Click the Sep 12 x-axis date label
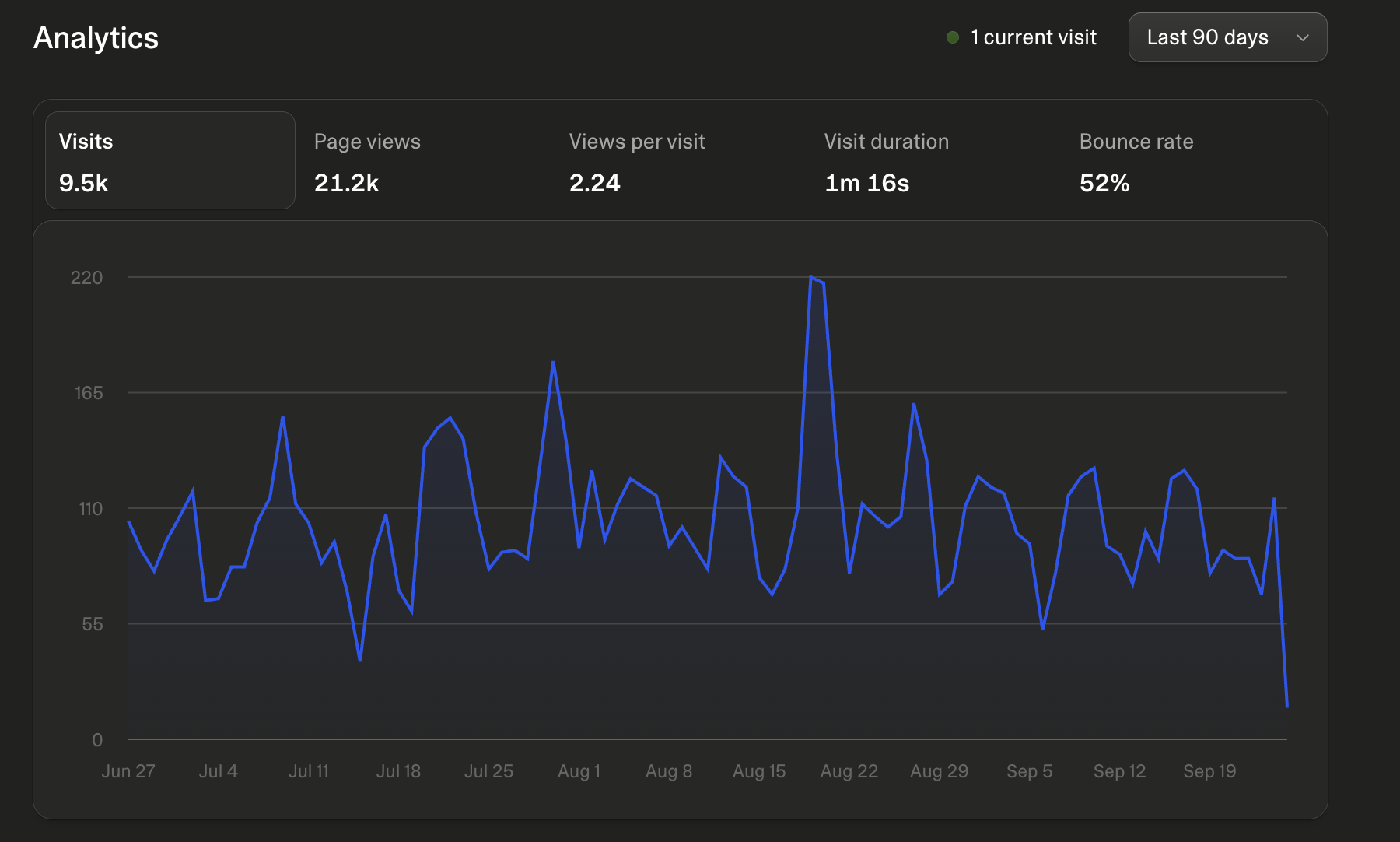 [1120, 771]
